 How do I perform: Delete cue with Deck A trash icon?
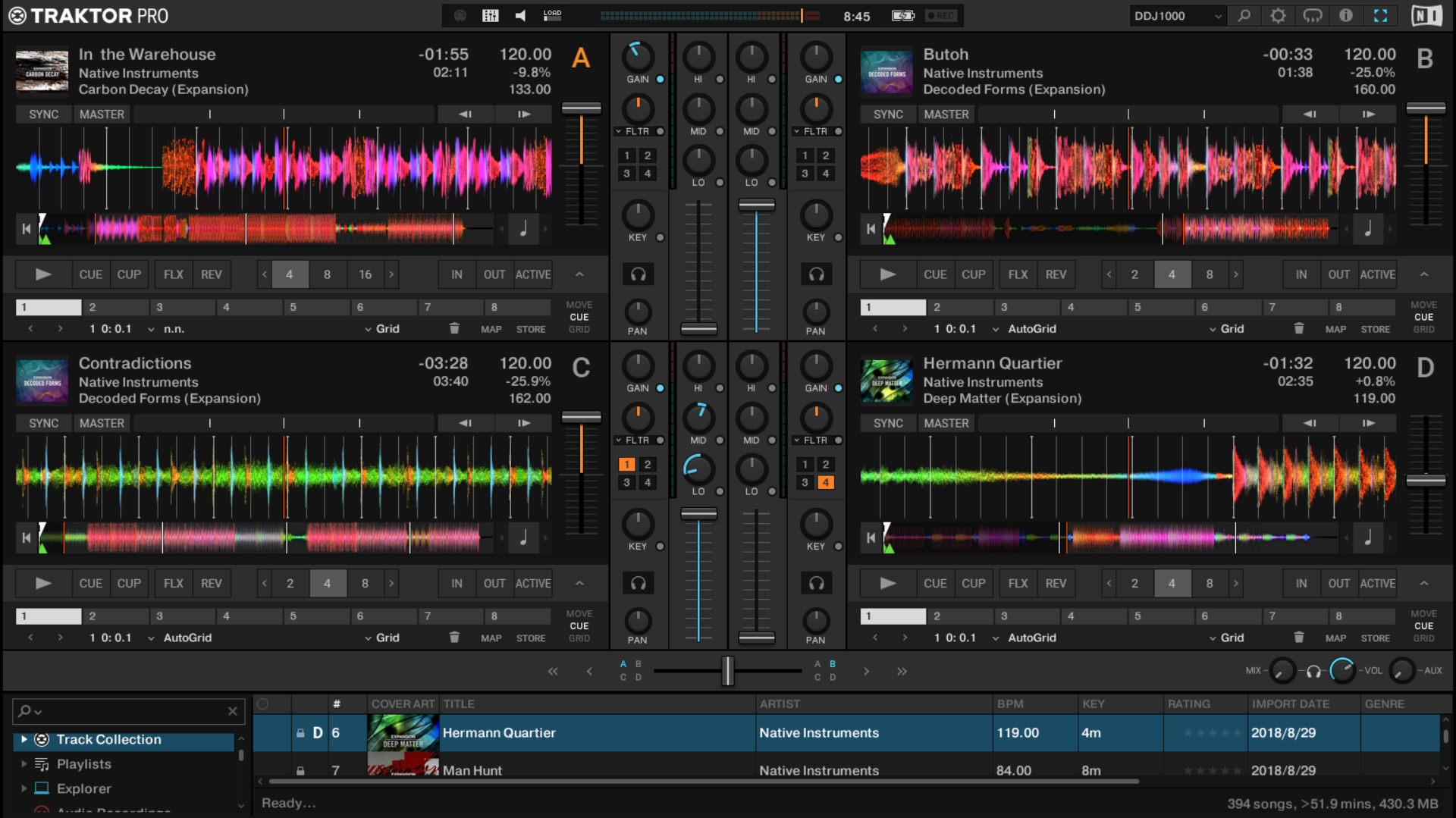click(x=454, y=329)
